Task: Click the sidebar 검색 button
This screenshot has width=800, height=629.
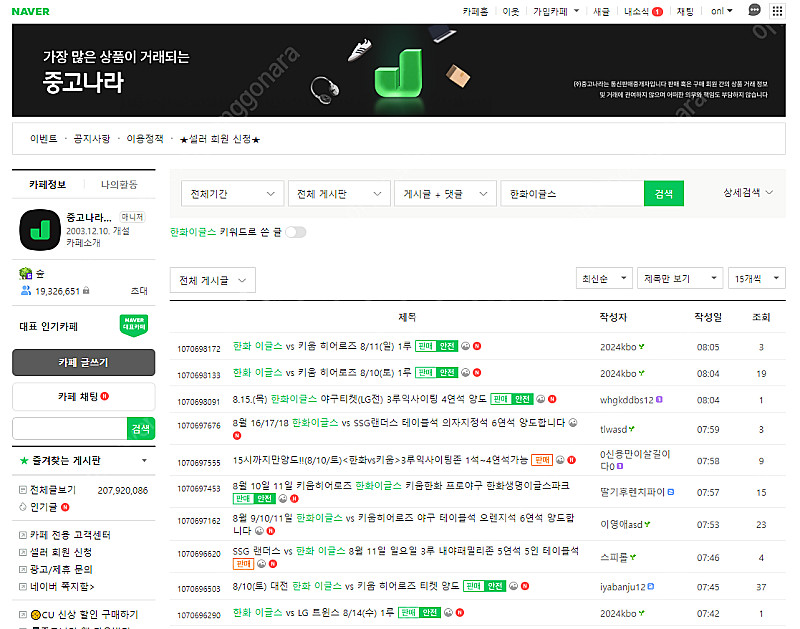Action: coord(141,429)
